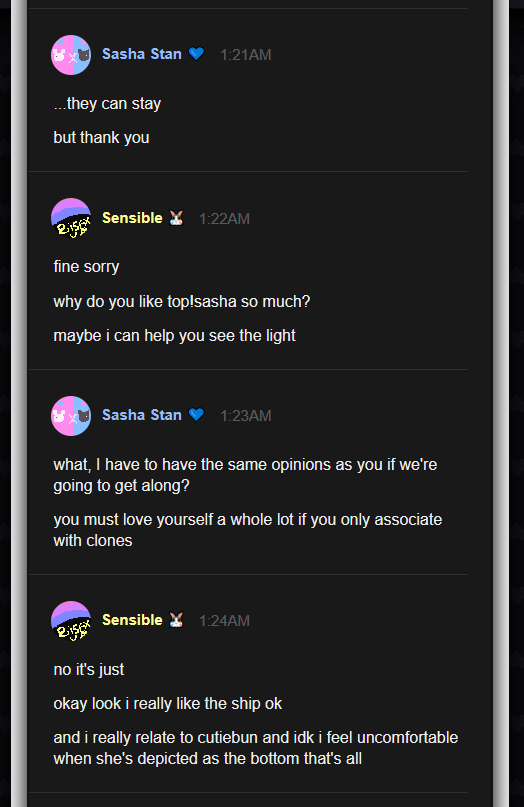This screenshot has height=807, width=524.
Task: Click the bunny emoji icon by the 1:22AM post
Action: [x=177, y=218]
